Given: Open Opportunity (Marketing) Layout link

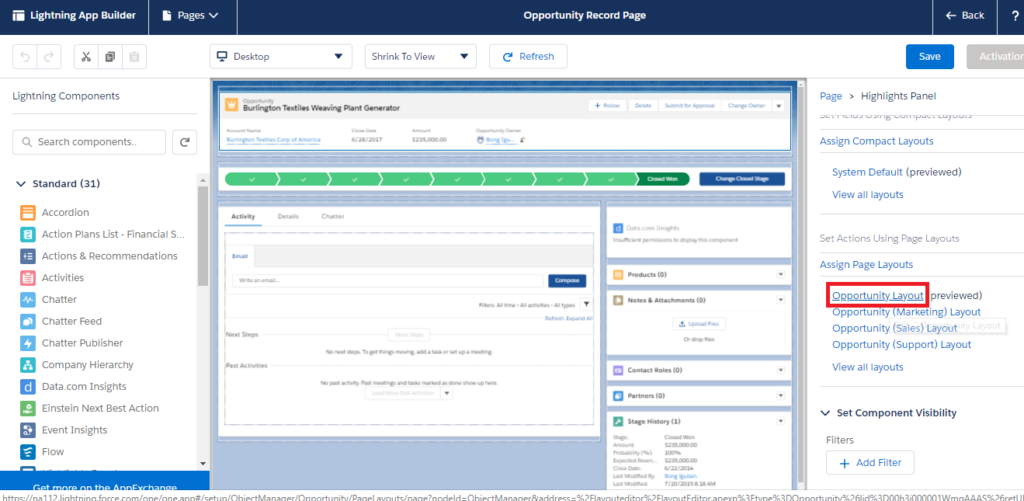Looking at the screenshot, I should point(906,312).
